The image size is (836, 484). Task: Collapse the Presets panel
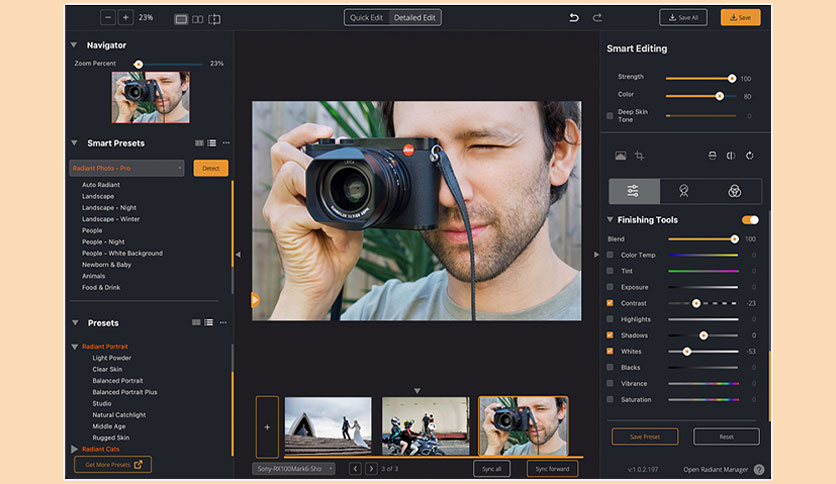pyautogui.click(x=75, y=322)
